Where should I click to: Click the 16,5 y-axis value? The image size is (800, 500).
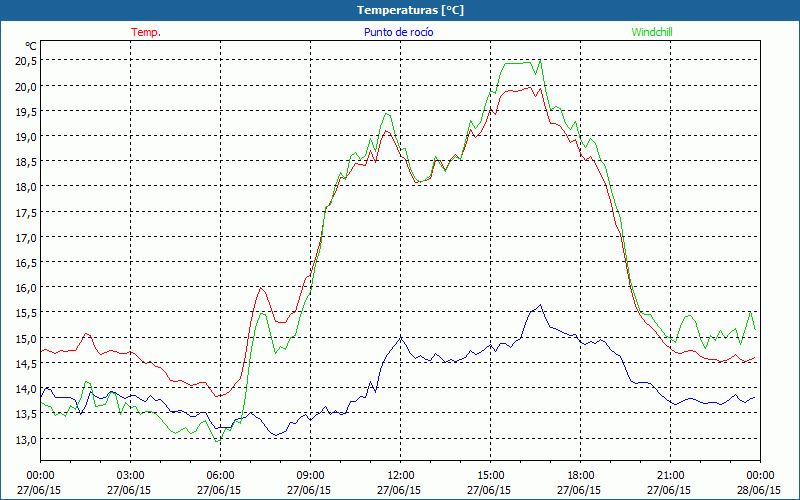[x=26, y=263]
